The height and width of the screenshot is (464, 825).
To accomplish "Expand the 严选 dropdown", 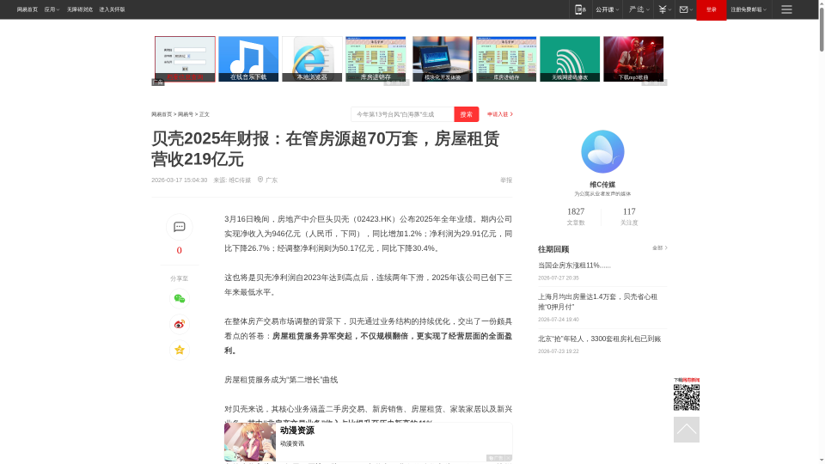I will (639, 9).
